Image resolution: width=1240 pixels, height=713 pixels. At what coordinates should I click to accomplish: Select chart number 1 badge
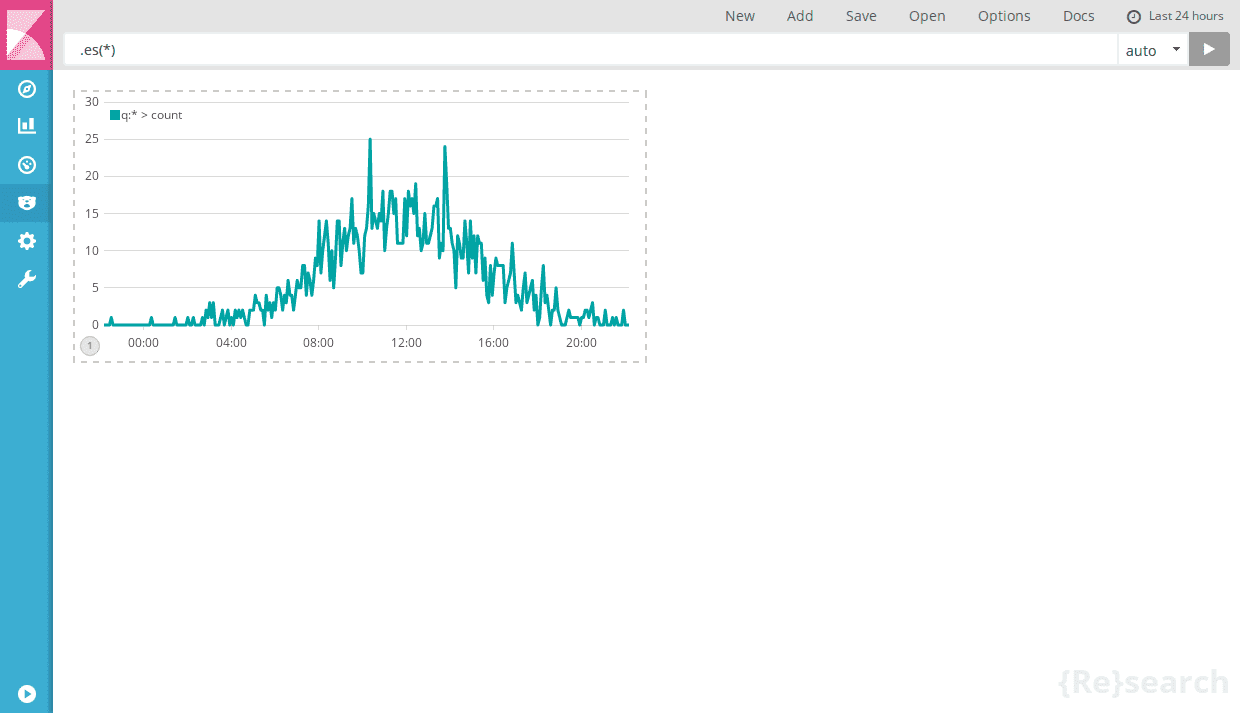click(90, 346)
